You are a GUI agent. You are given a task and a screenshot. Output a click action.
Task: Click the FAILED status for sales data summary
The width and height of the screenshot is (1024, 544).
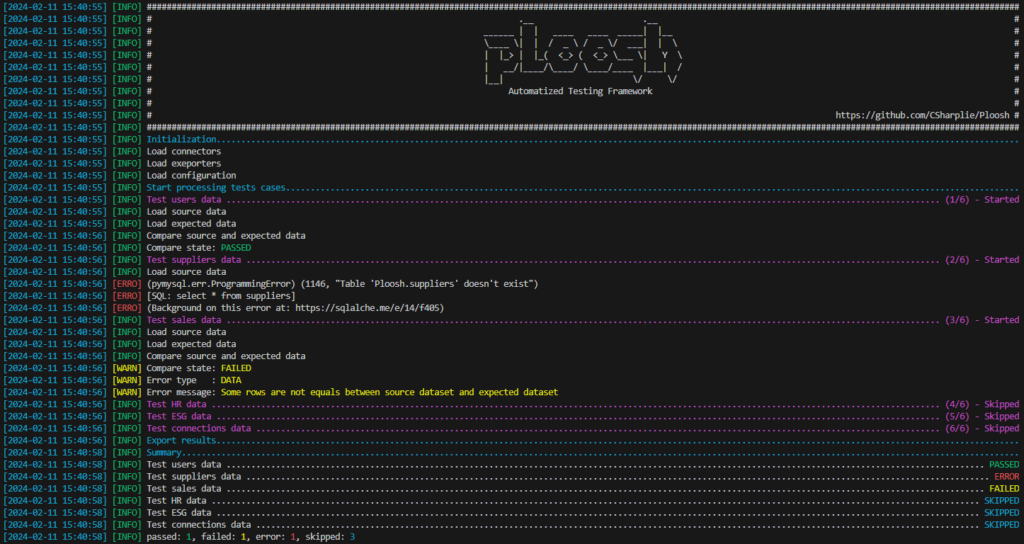[1003, 488]
